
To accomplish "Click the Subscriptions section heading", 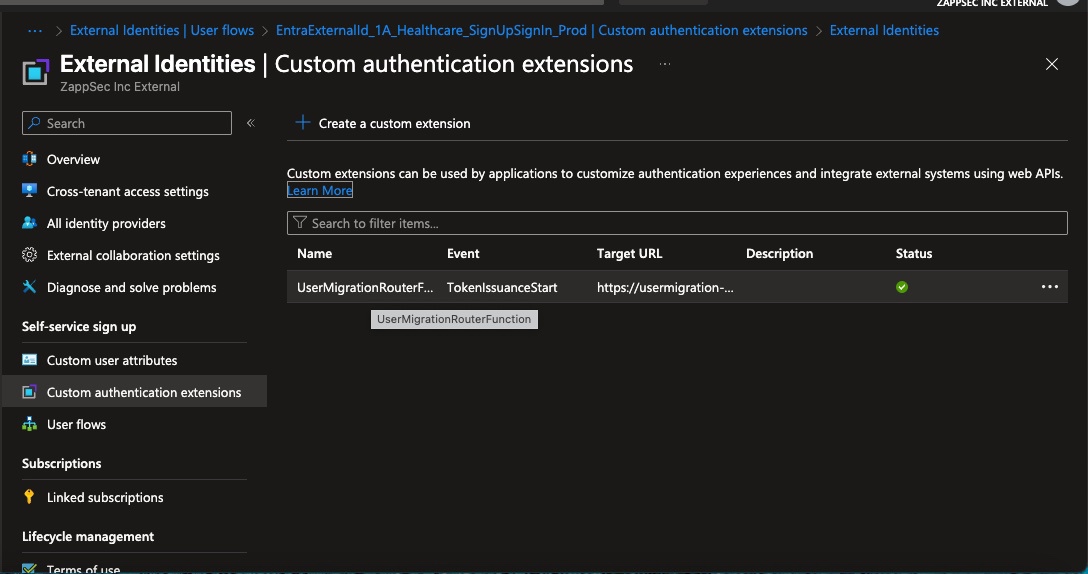I will 61,463.
